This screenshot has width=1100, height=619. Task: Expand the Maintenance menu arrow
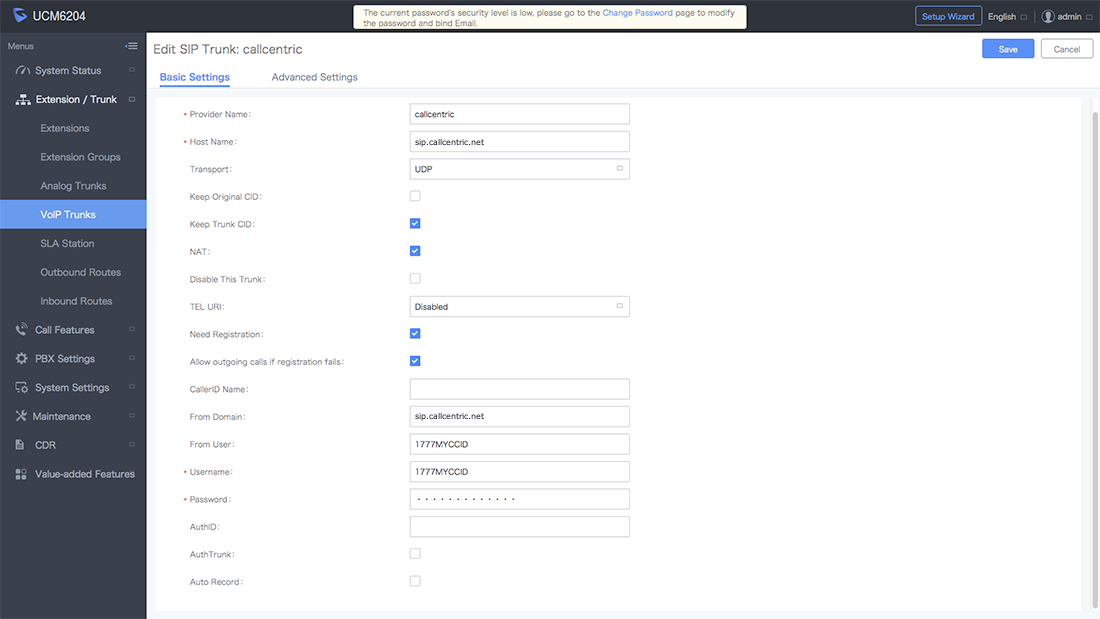pos(131,415)
